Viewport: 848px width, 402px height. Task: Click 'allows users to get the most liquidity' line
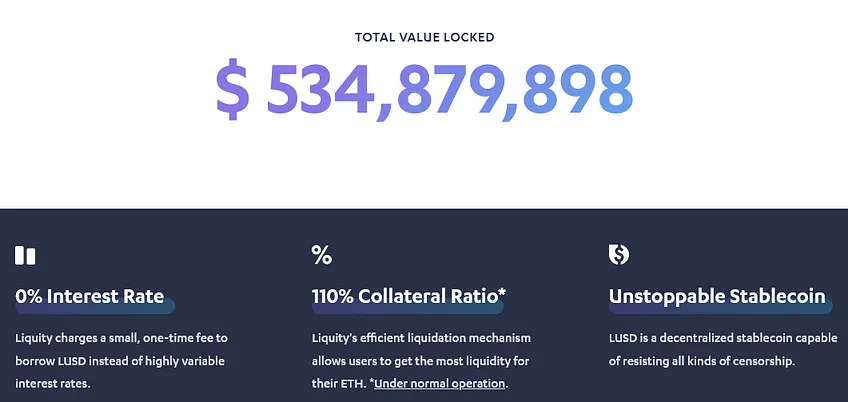[421, 361]
